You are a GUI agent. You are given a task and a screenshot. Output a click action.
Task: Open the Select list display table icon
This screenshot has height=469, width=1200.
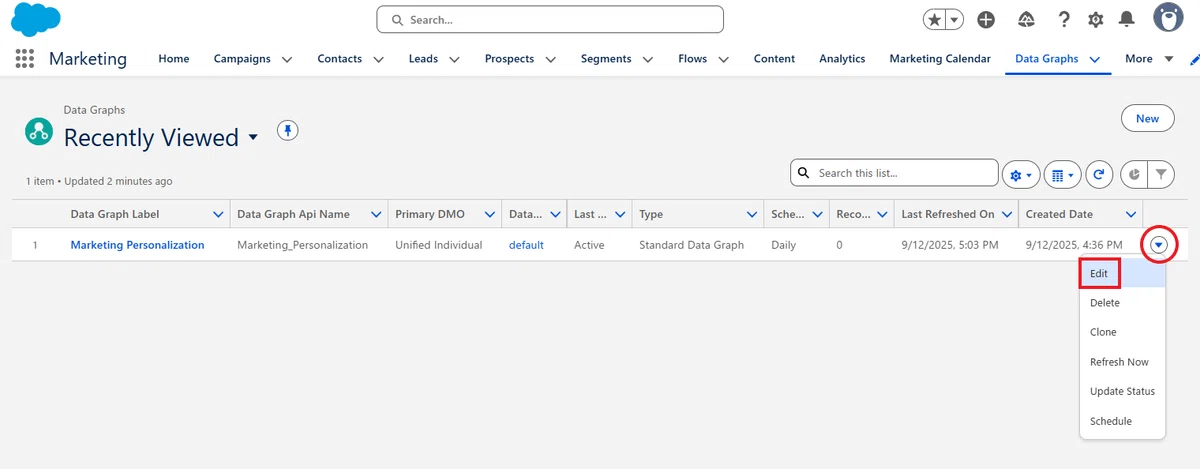pyautogui.click(x=1062, y=174)
